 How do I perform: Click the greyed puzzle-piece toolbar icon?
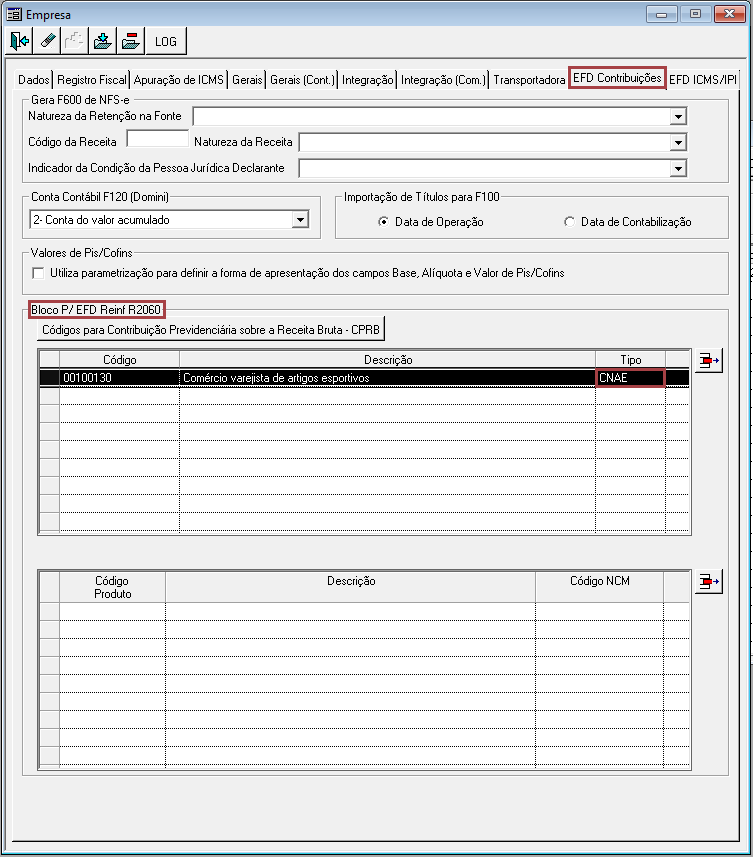point(75,41)
